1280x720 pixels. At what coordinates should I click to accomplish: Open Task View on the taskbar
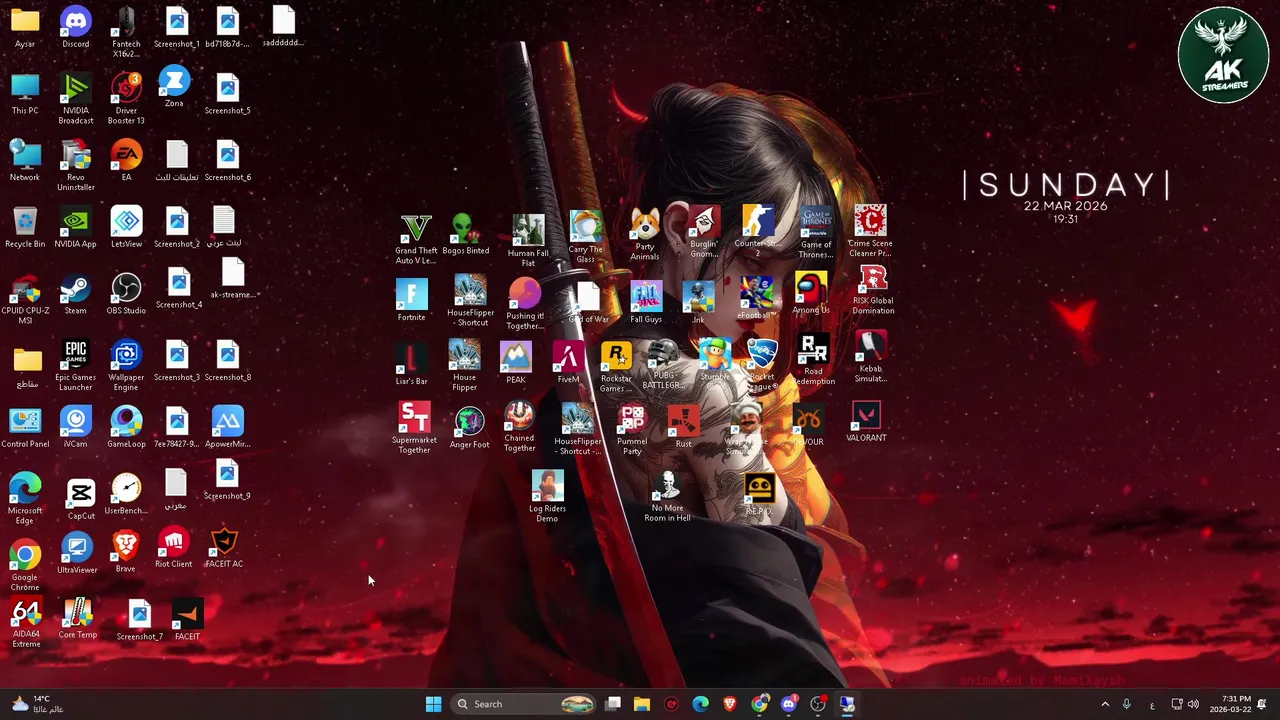coord(613,704)
